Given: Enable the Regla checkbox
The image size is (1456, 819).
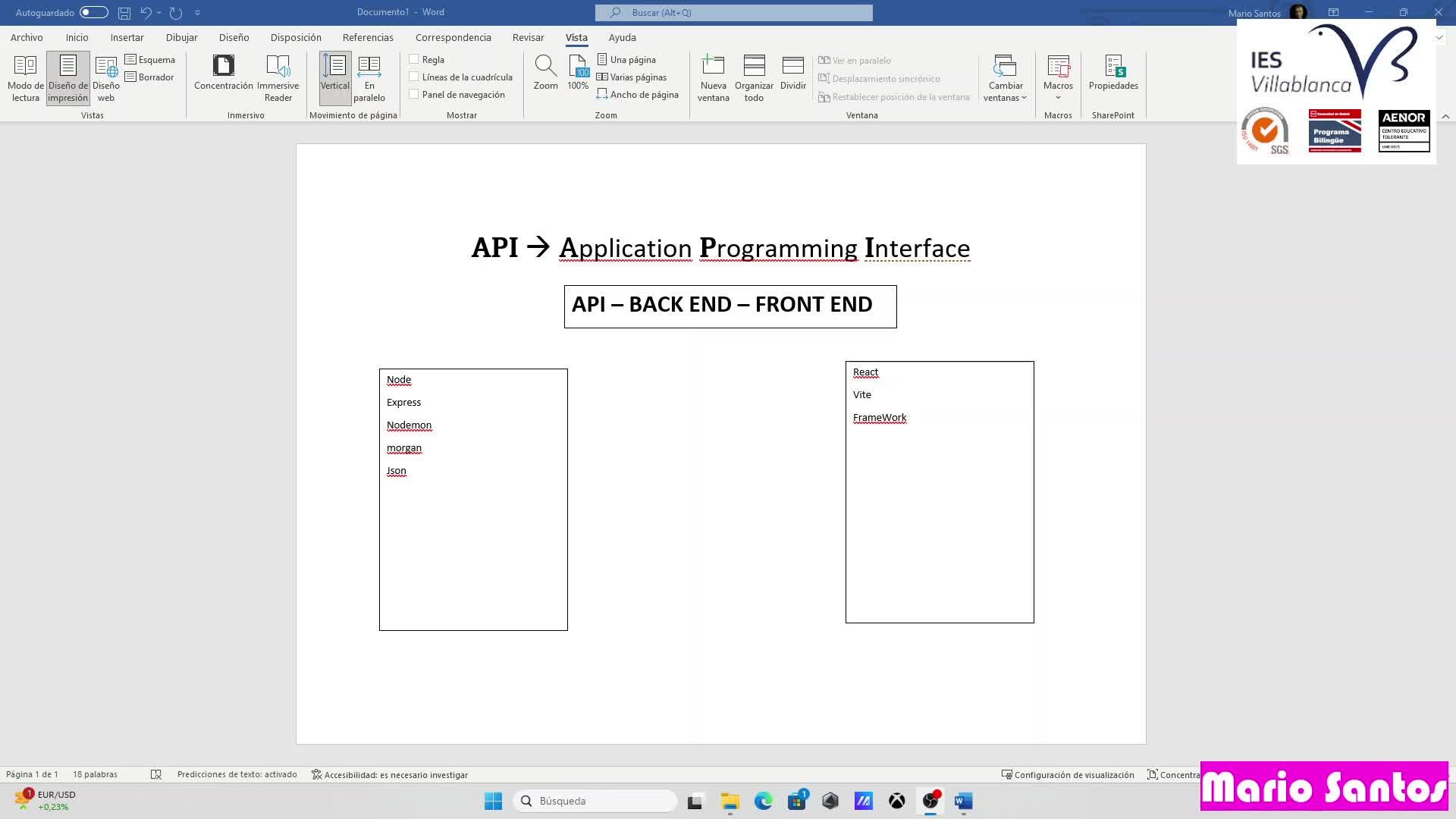Looking at the screenshot, I should click(414, 59).
